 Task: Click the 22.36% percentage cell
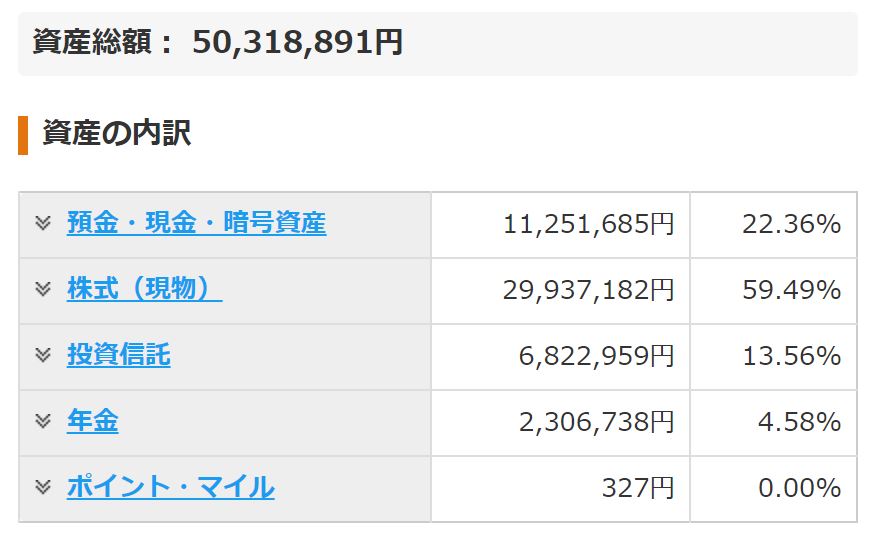(773, 225)
